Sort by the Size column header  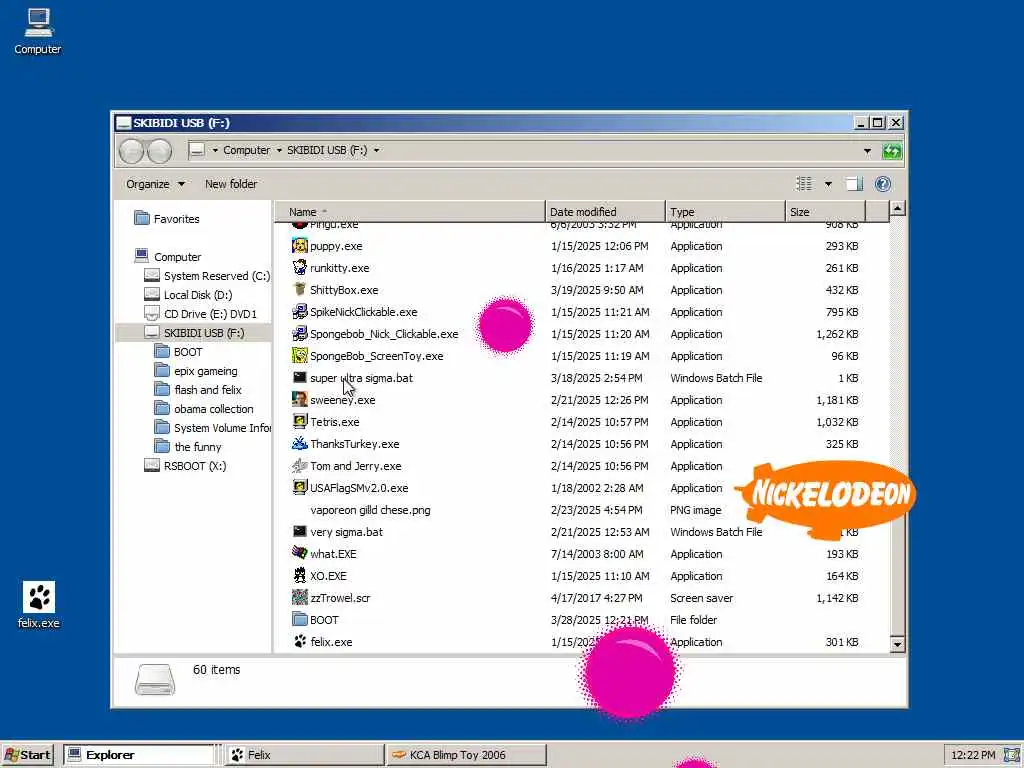pos(825,212)
